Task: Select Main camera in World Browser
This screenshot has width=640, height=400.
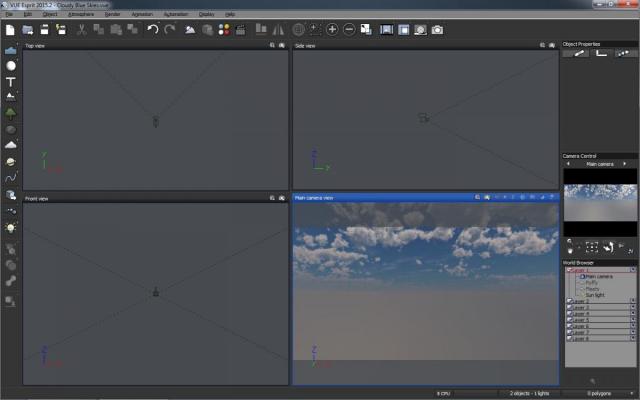Action: 598,276
